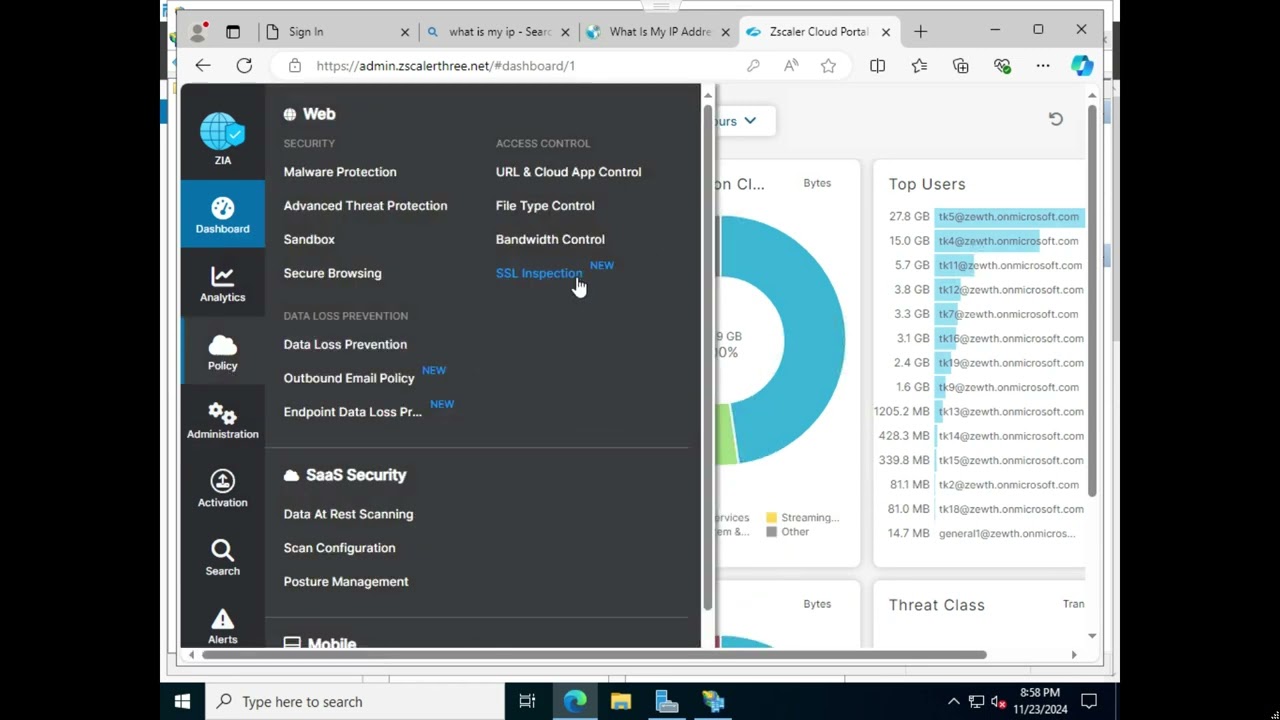Open Windows Start menu
This screenshot has width=1280, height=720.
182,701
